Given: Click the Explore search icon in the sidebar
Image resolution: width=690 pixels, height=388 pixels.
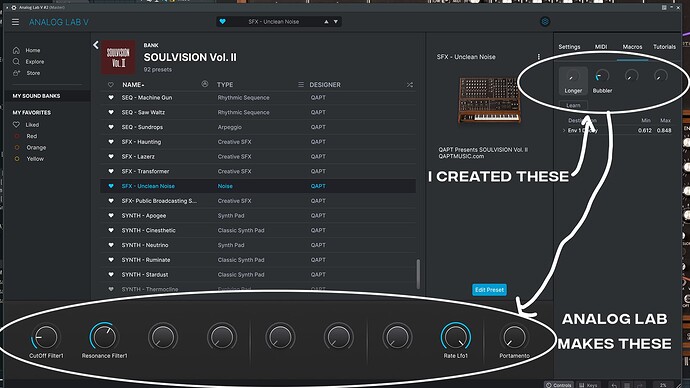Looking at the screenshot, I should coord(16,62).
